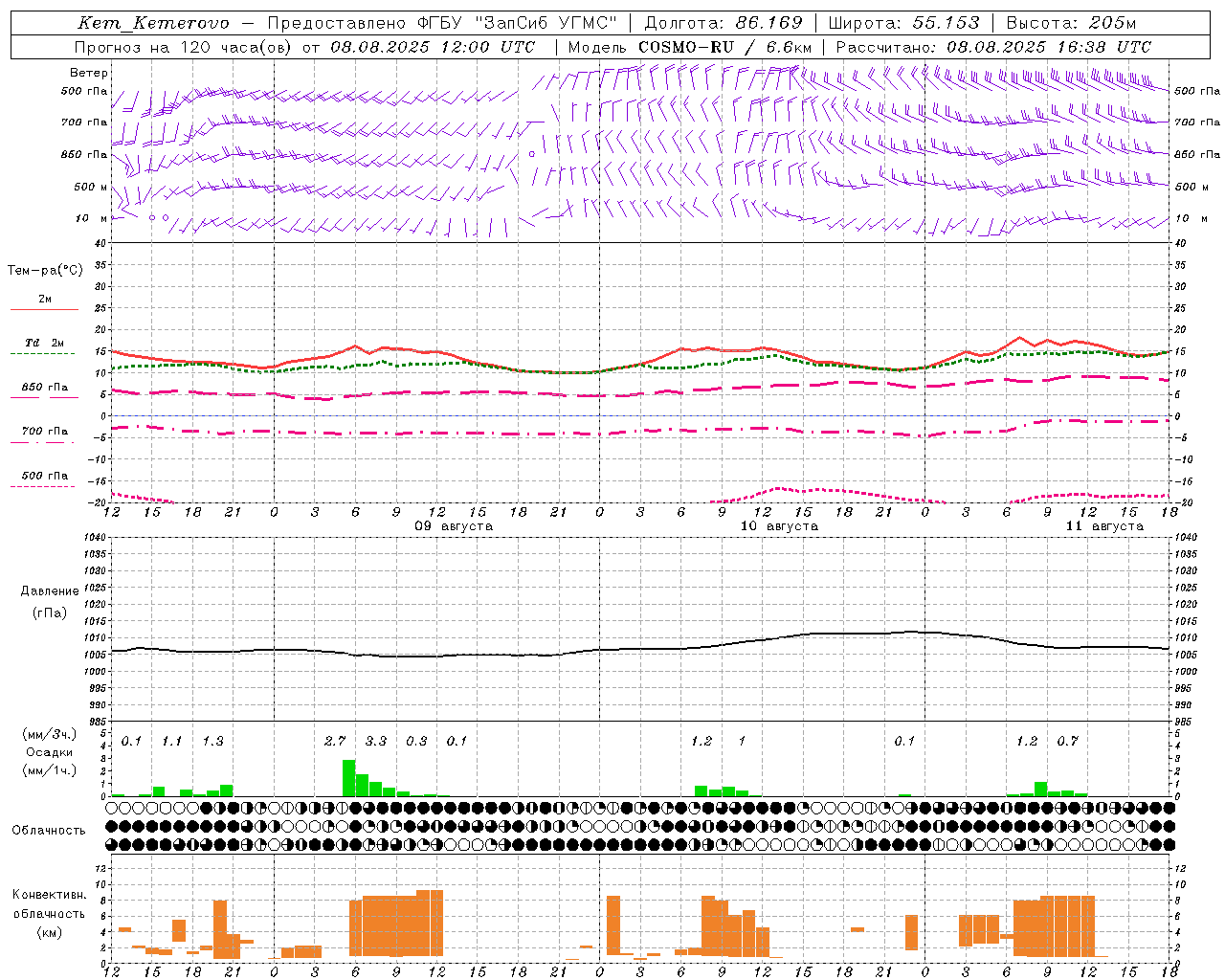Click the '(мм/3ч.)' precipitation unit label
This screenshot has height=980, width=1225.
tap(50, 735)
